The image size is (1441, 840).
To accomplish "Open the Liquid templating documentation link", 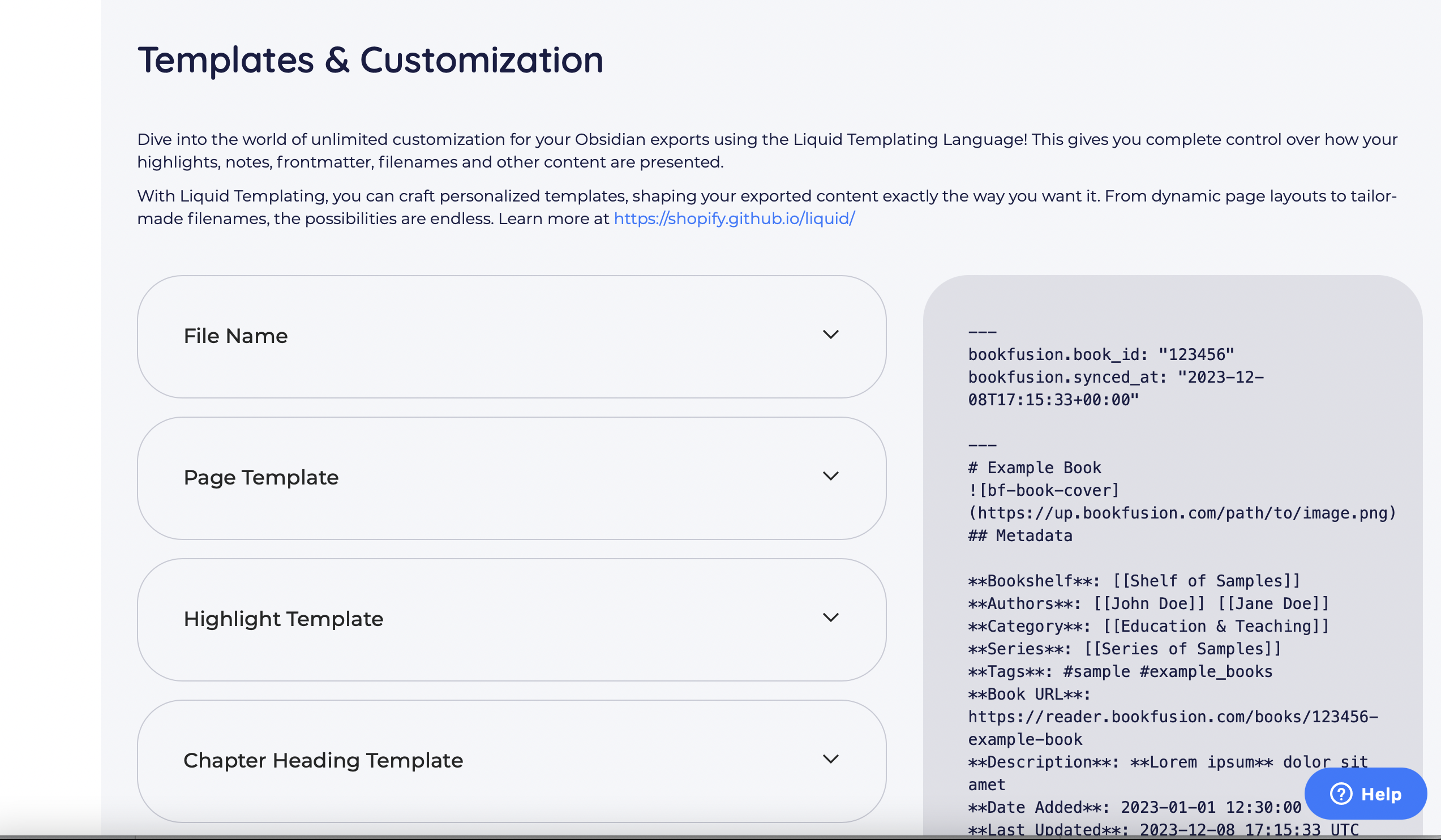I will tap(732, 218).
